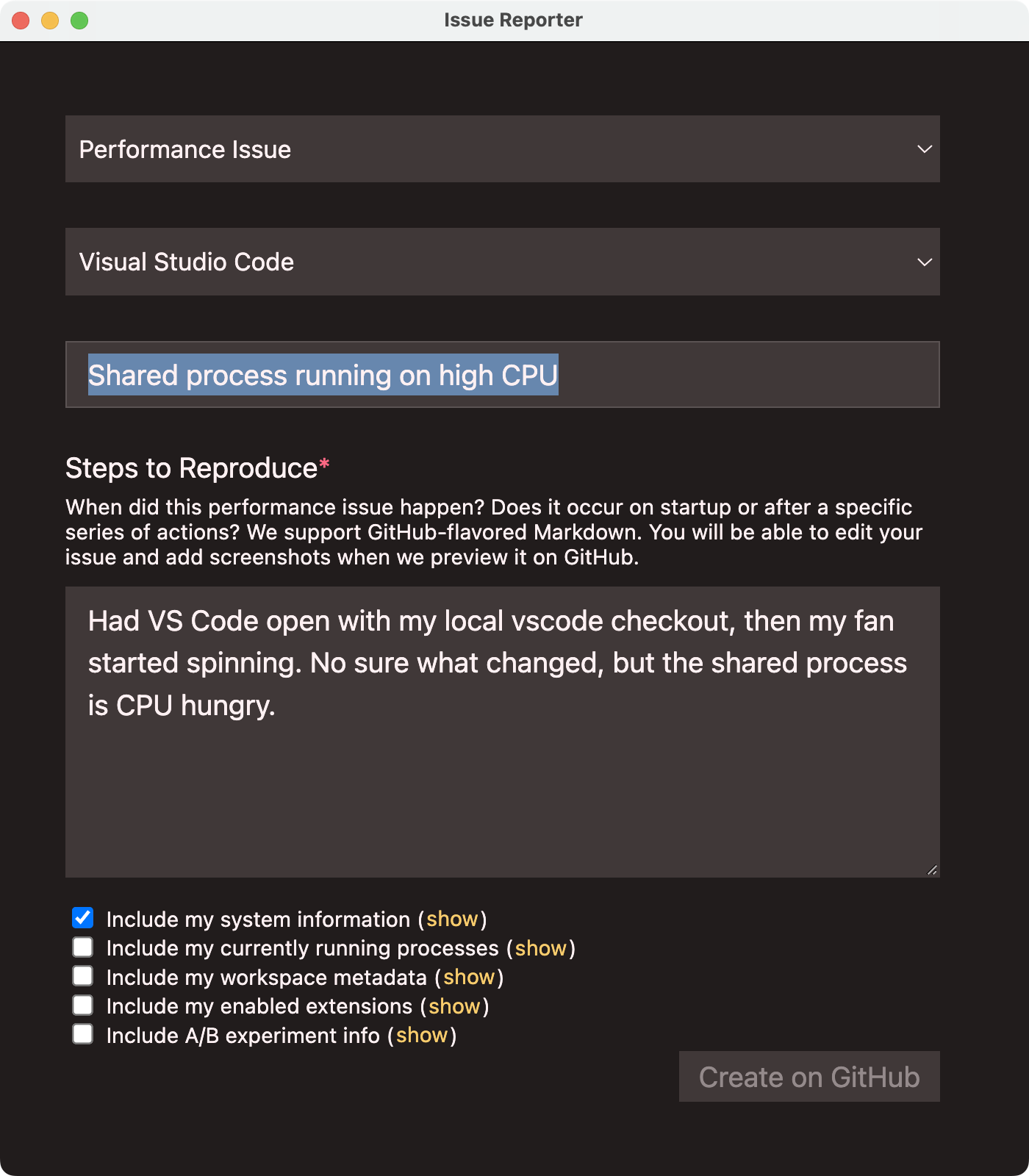Screen dimensions: 1029x1176
Task: Open the "Visual Studio Code" source dropdown
Action: click(502, 262)
